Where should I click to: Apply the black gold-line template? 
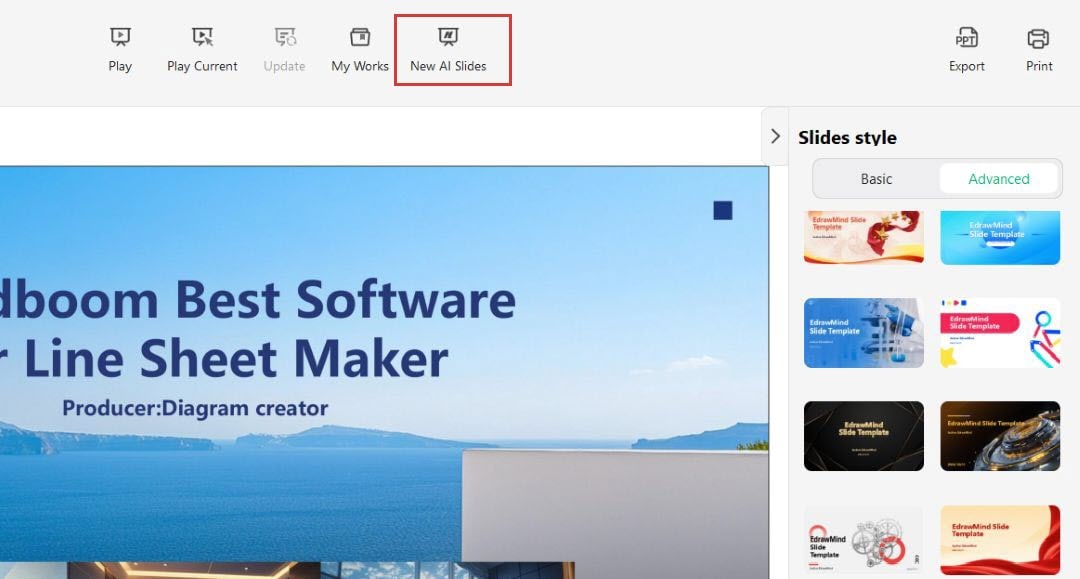(864, 436)
